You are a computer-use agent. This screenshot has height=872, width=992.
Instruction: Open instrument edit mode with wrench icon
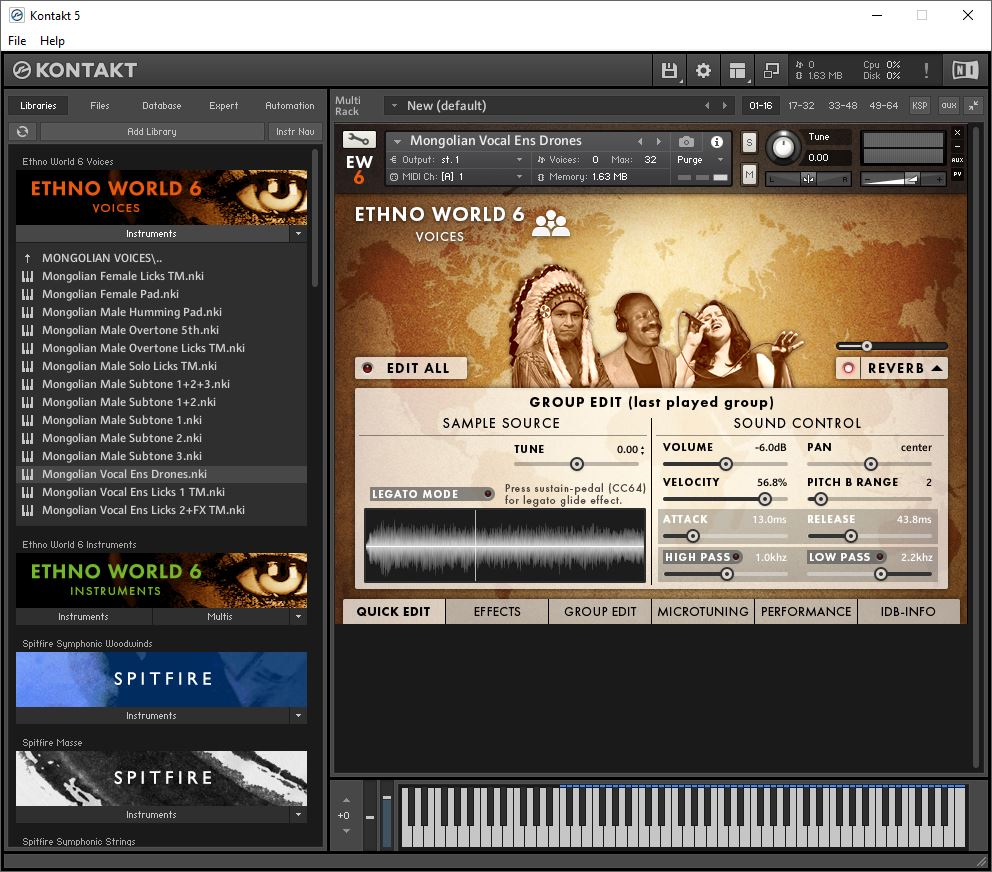[x=359, y=139]
